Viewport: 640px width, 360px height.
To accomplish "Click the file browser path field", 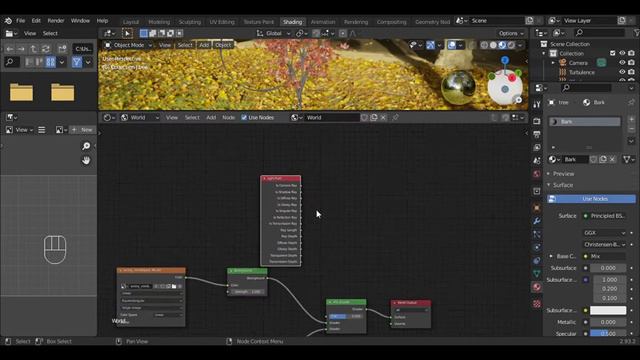I will (x=83, y=49).
